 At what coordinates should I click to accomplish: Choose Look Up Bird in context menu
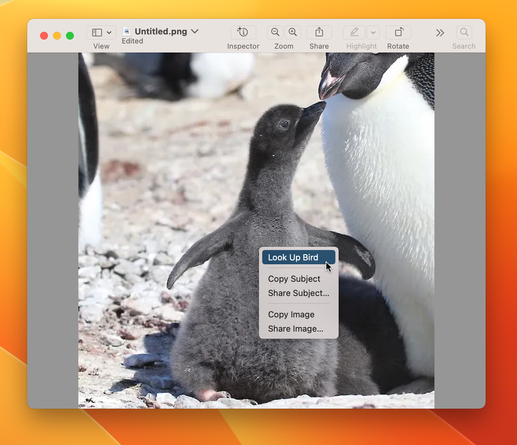[x=299, y=257]
